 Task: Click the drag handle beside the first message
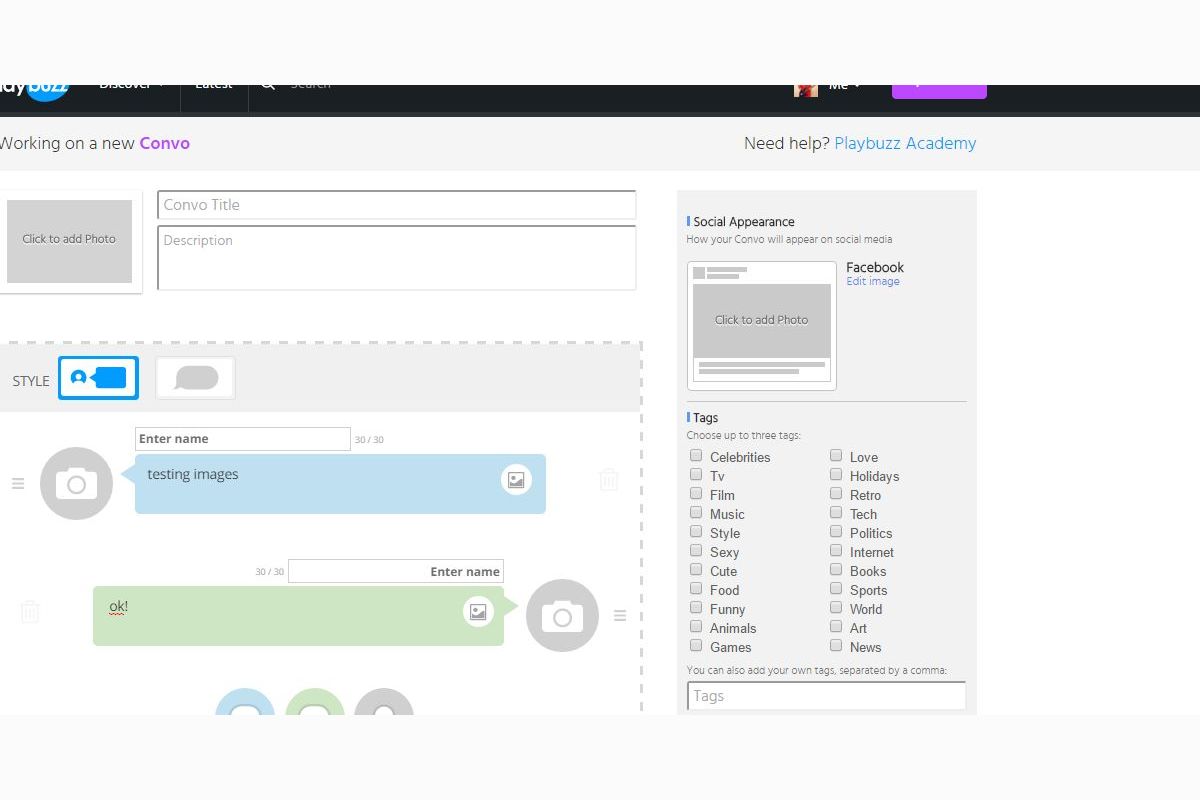pyautogui.click(x=18, y=483)
